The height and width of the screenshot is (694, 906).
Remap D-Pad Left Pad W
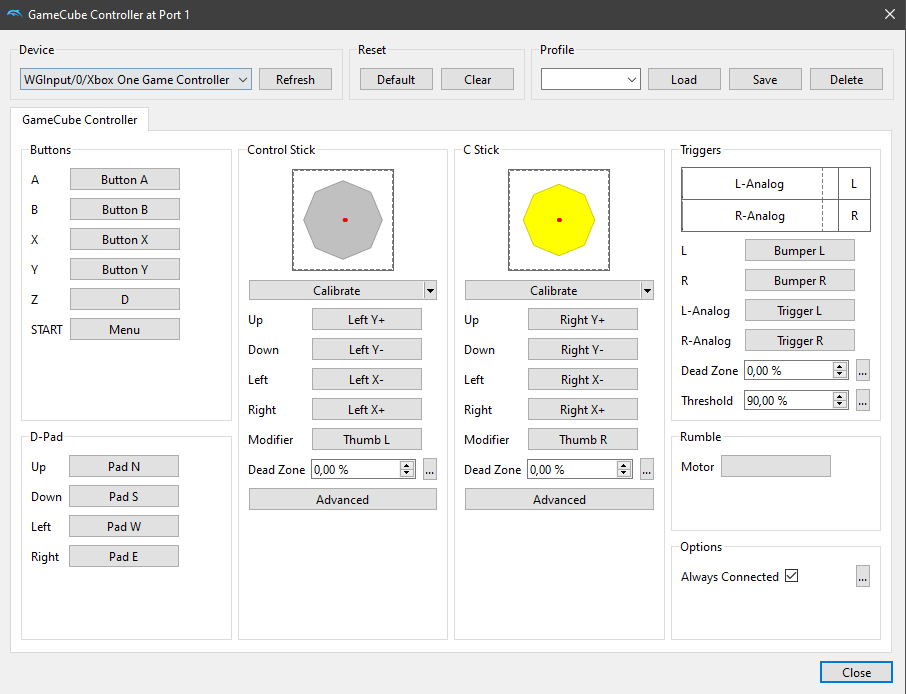124,526
